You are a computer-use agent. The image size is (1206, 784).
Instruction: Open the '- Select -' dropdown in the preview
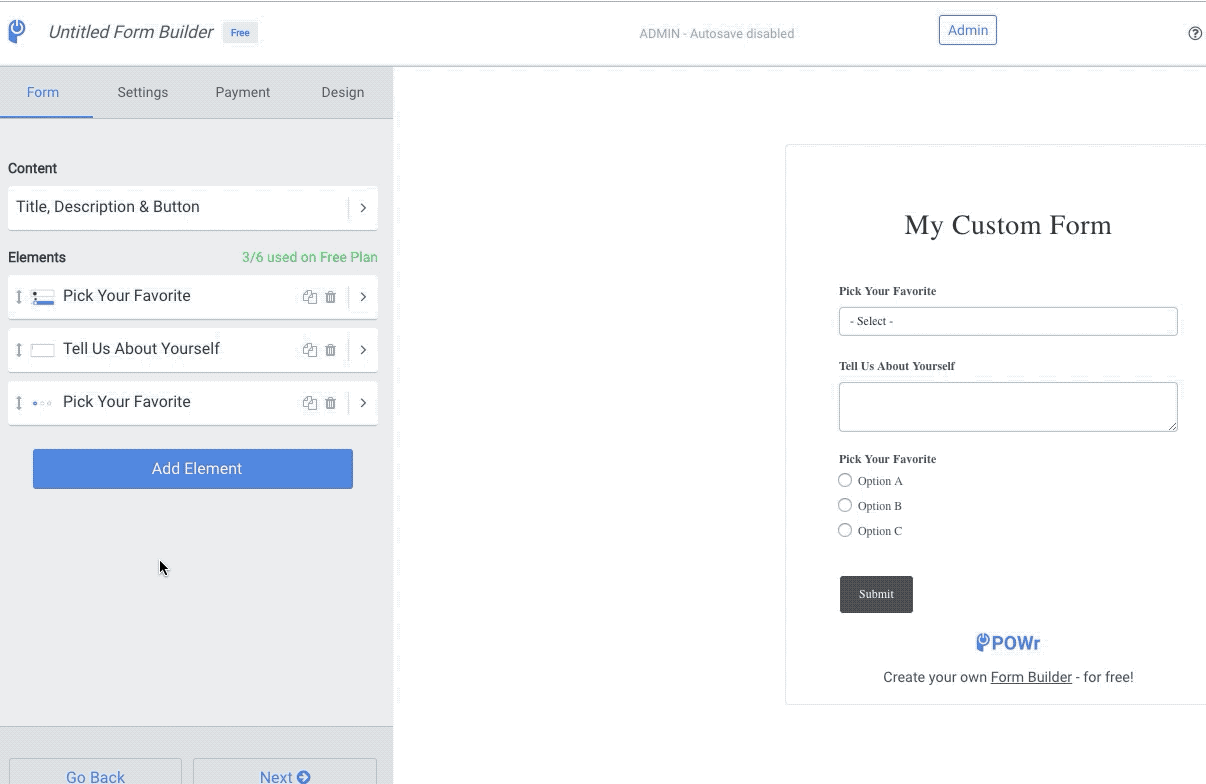[x=1007, y=321]
